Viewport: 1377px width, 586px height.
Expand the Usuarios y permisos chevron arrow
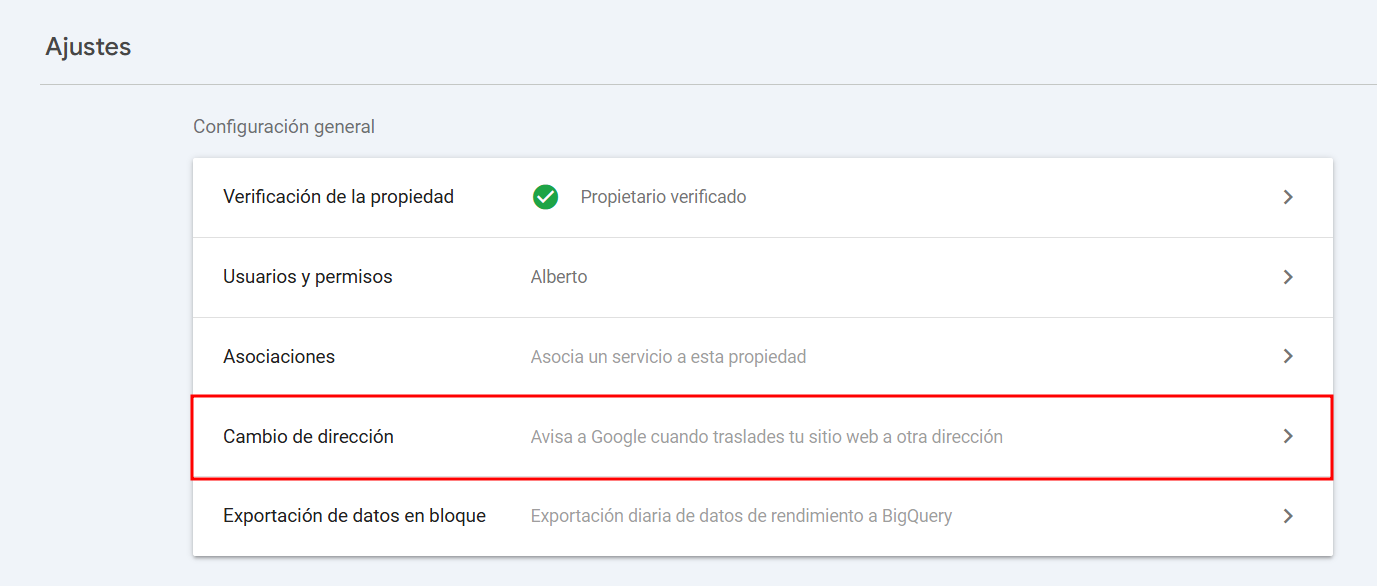(x=1288, y=277)
